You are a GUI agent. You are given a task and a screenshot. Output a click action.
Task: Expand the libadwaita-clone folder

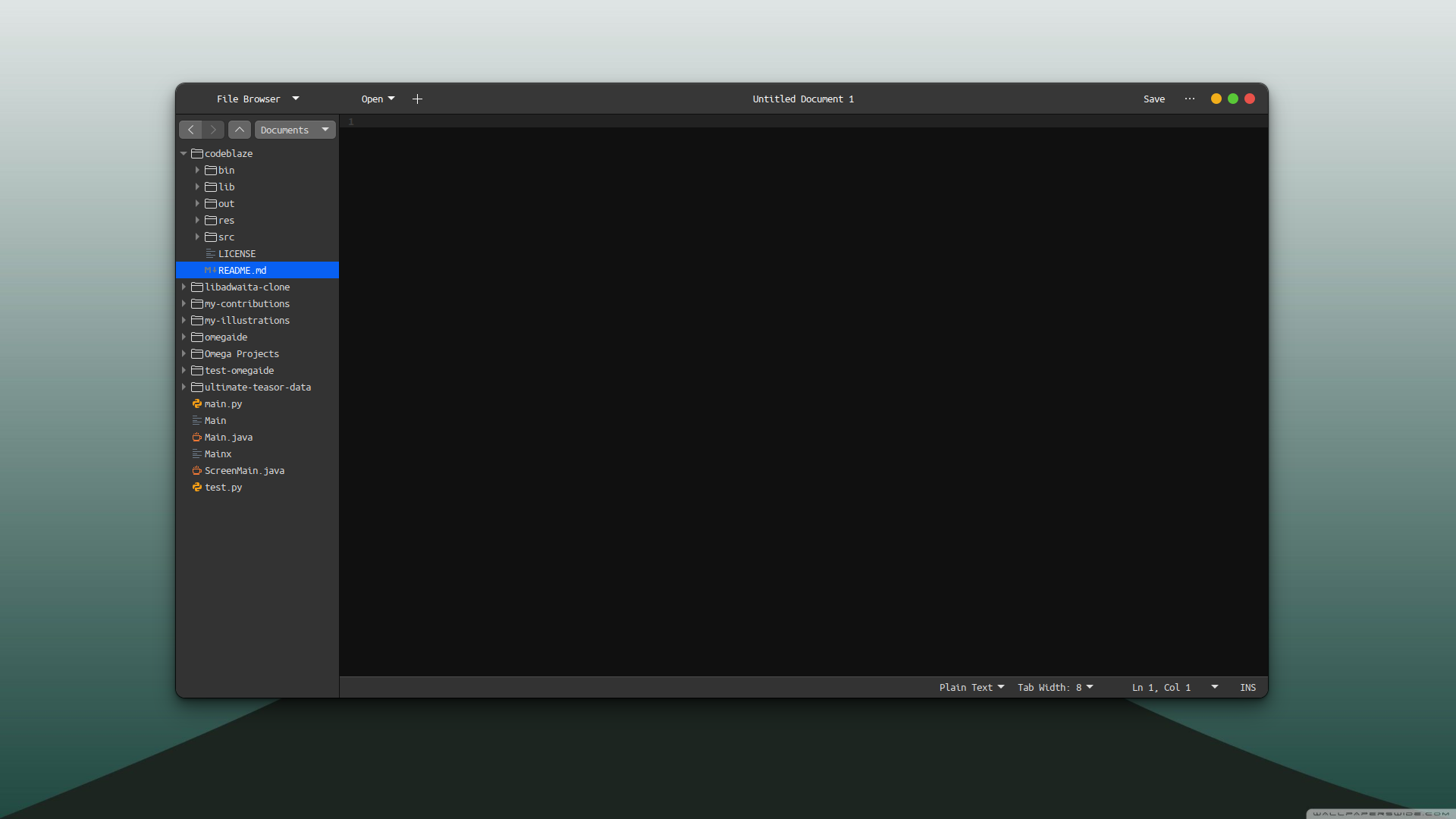tap(184, 287)
